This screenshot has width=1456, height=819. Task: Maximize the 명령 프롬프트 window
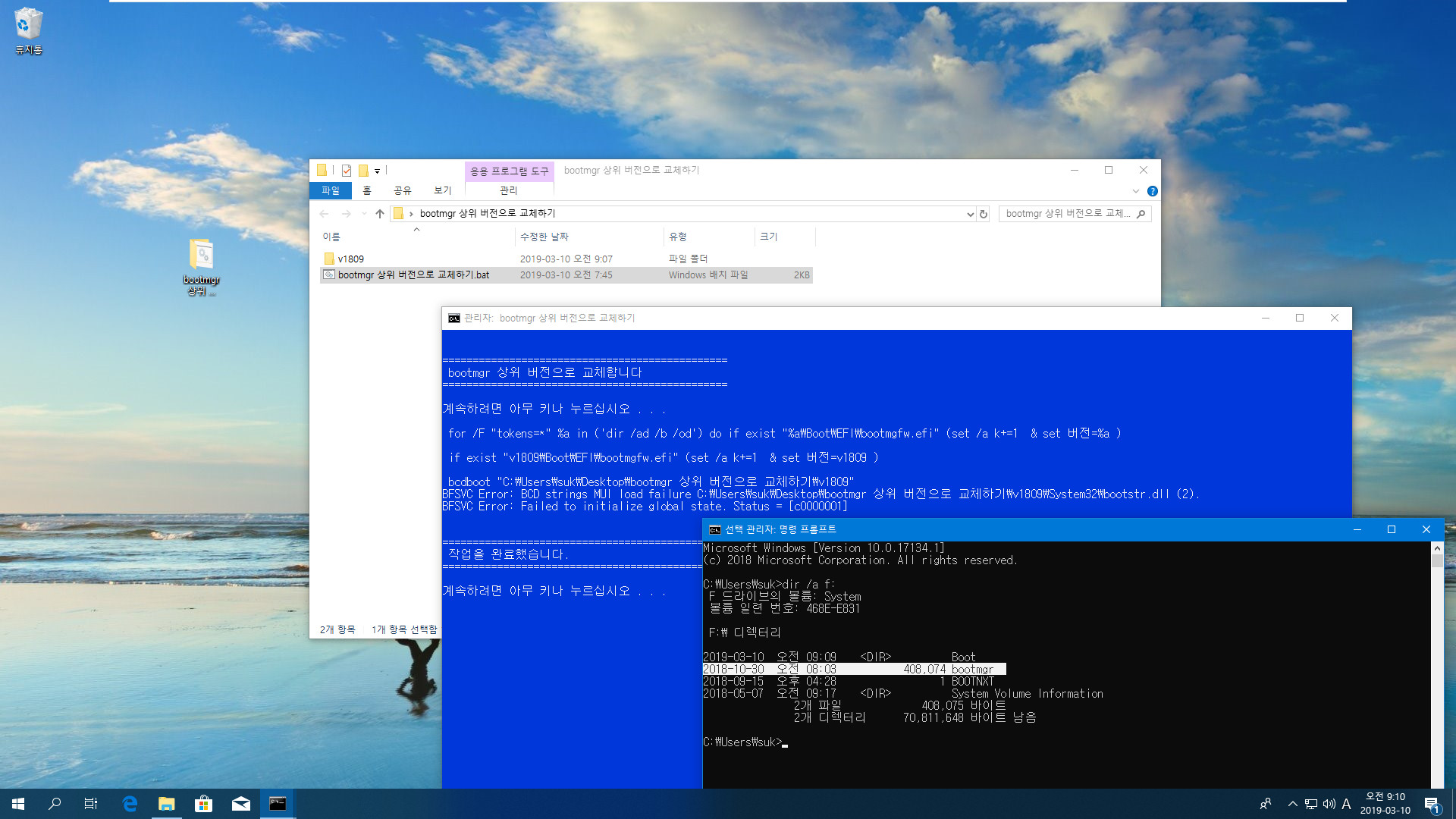(x=1392, y=529)
